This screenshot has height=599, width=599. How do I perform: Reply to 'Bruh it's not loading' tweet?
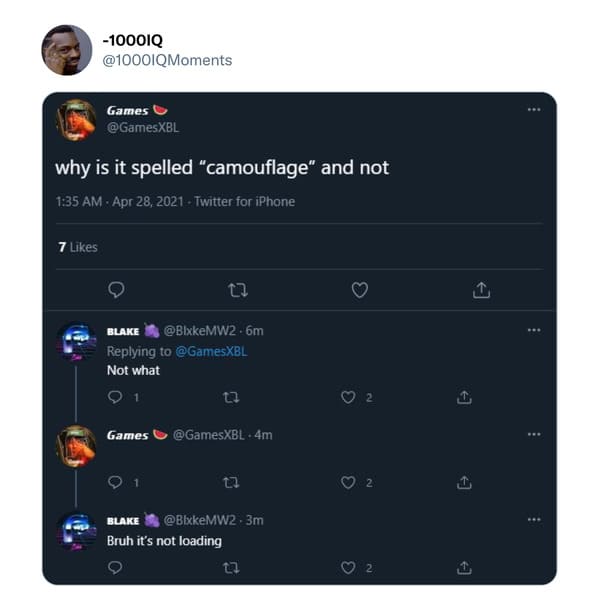coord(115,568)
